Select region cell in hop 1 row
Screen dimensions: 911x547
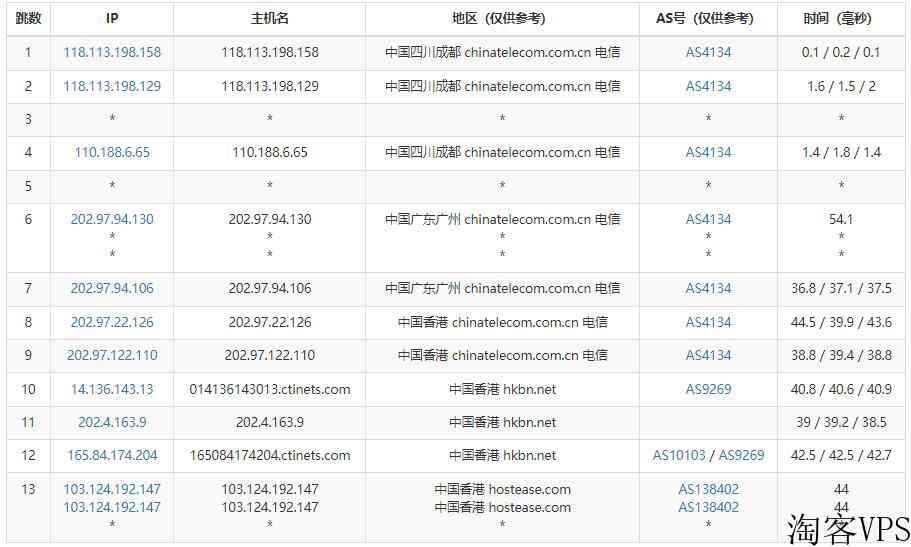tap(502, 52)
